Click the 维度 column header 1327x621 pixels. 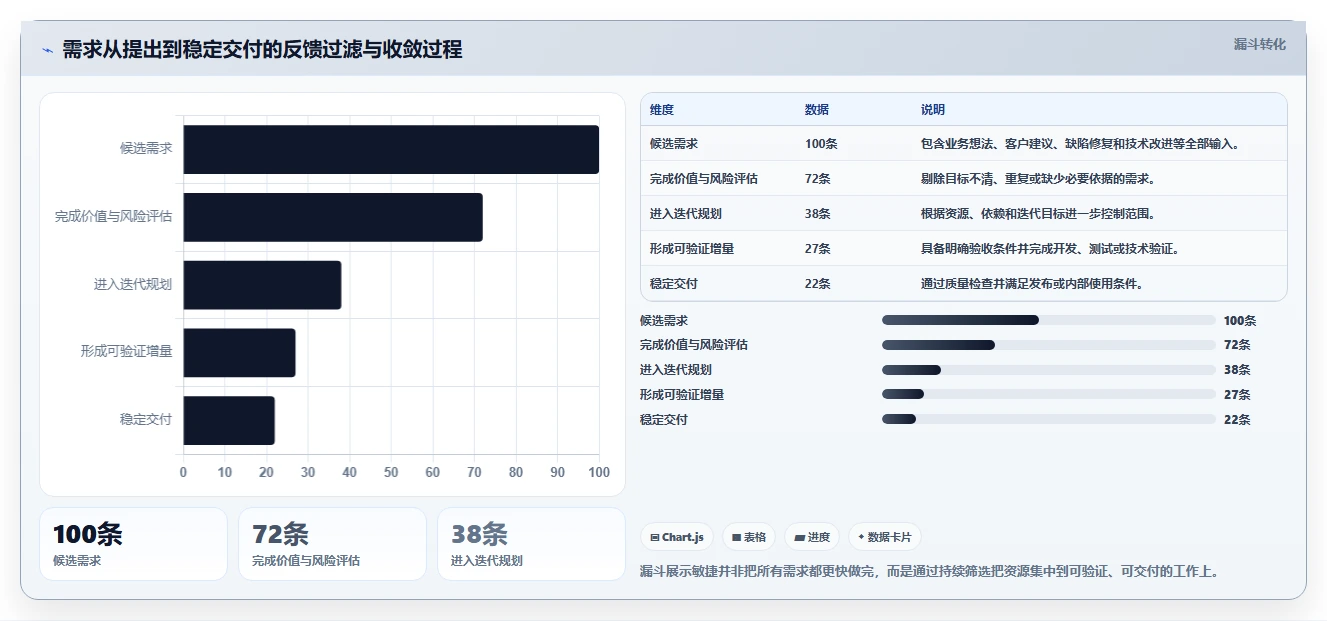[662, 110]
